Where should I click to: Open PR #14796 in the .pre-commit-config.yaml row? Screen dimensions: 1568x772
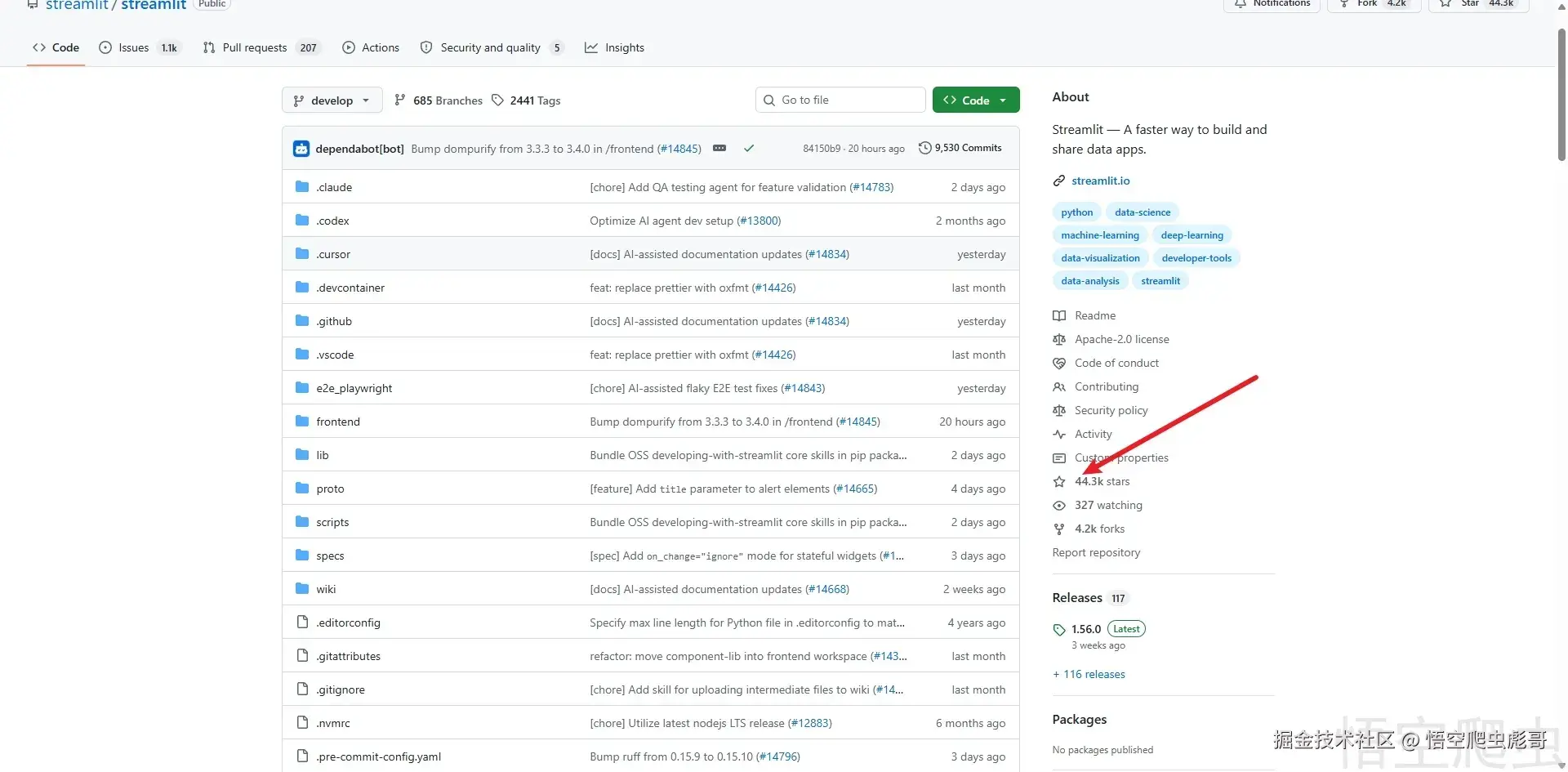(778, 756)
